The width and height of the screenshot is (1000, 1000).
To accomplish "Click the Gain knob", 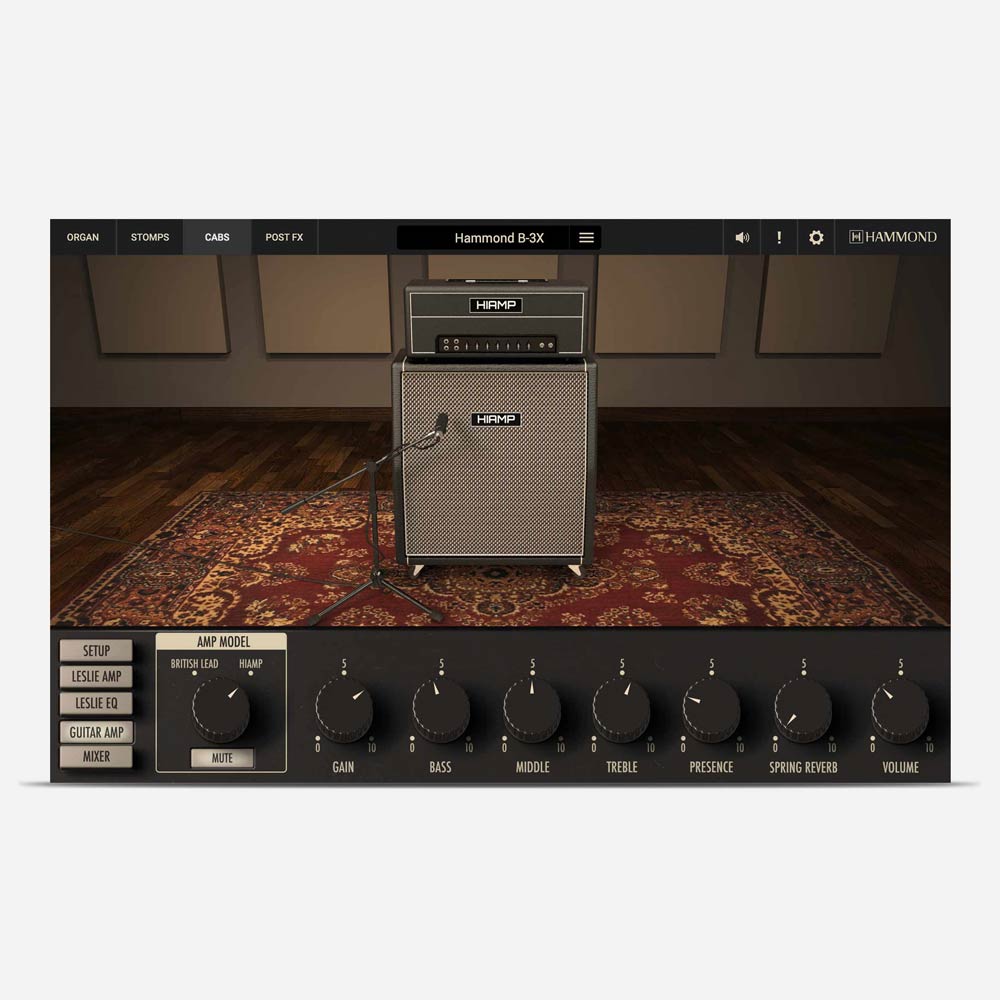I will tap(344, 711).
